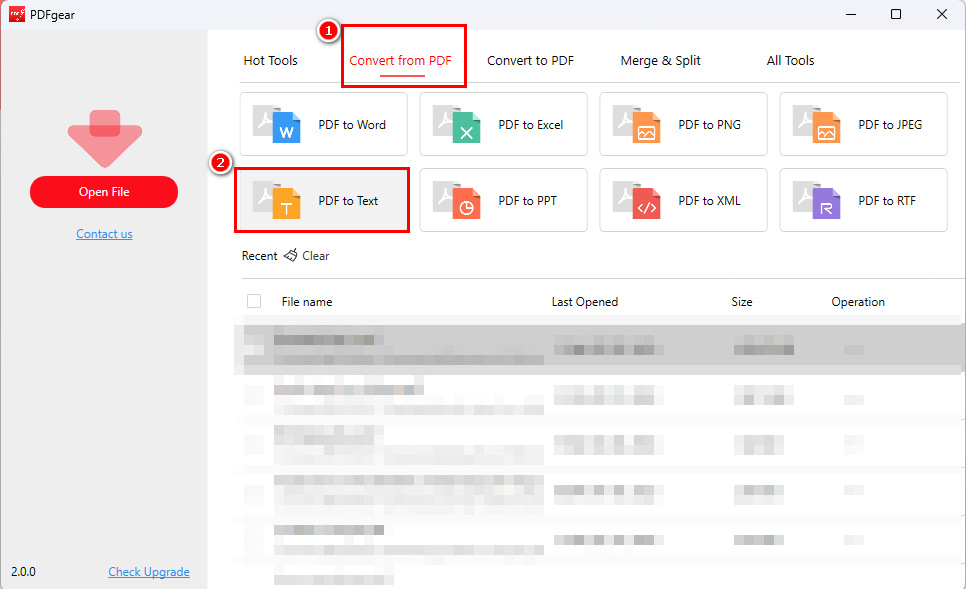Click the PDFgear logo in title bar
Screen dimensions: 966x589
(x=17, y=14)
